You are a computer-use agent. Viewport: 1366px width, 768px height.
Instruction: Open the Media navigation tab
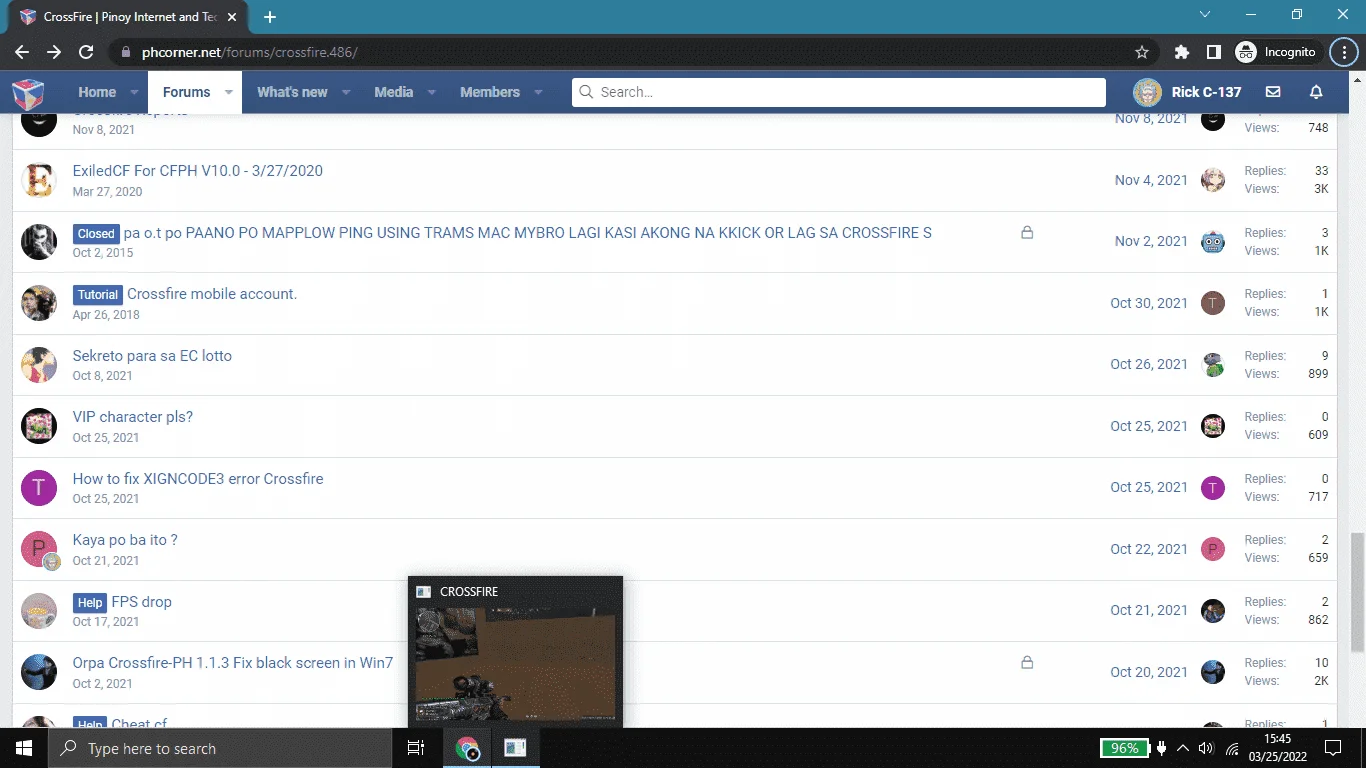click(x=394, y=92)
